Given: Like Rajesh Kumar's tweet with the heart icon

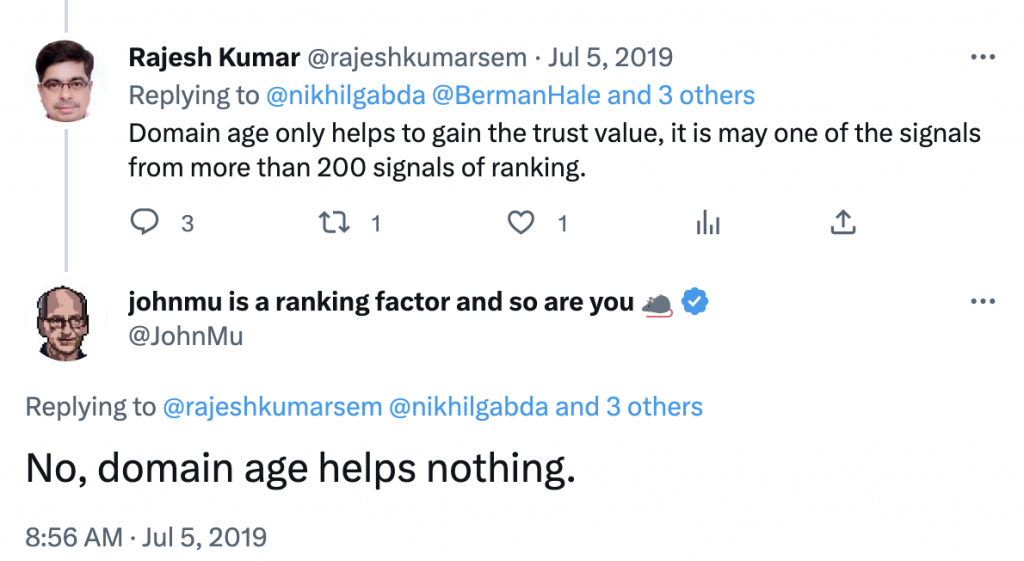Looking at the screenshot, I should [x=521, y=223].
